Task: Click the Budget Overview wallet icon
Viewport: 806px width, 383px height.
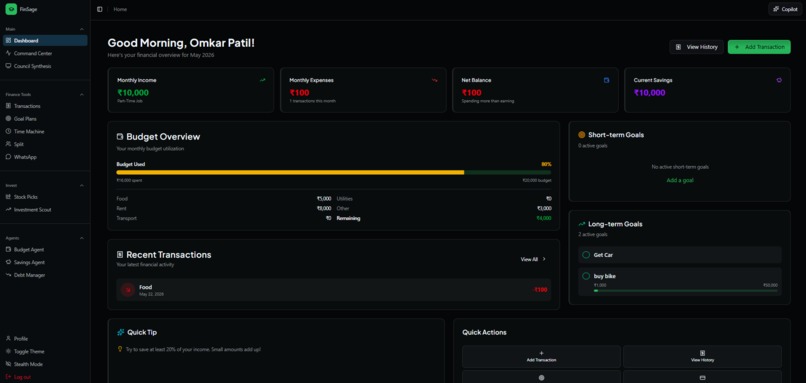Action: point(120,137)
